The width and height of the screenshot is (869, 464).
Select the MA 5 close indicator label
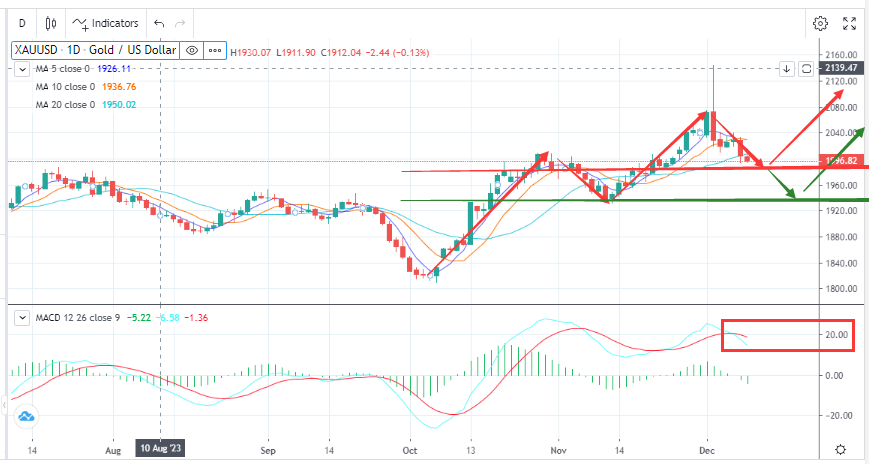[62, 68]
